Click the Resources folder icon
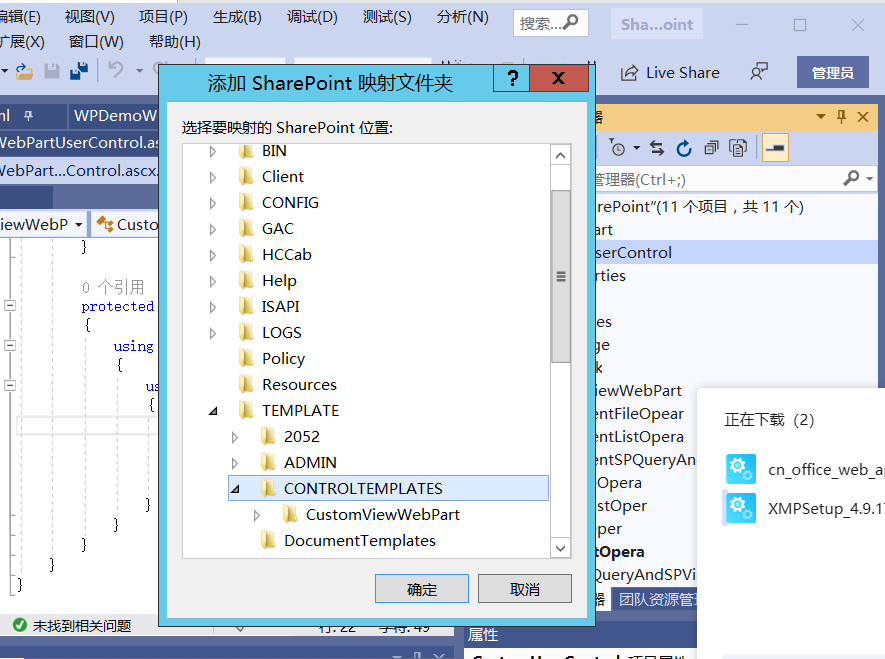Screen dimensions: 885x659 click(246, 384)
